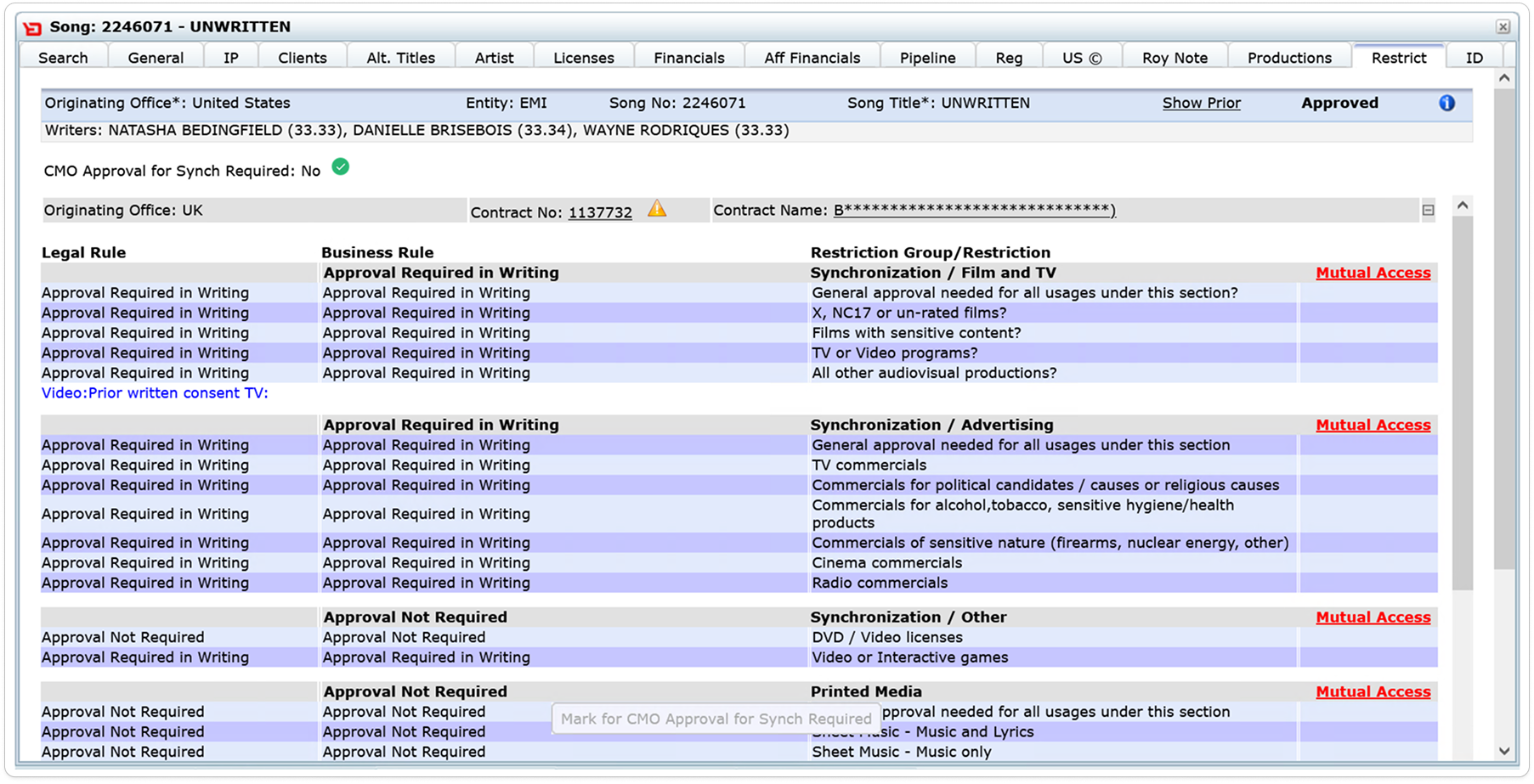The width and height of the screenshot is (1534, 784).
Task: Click the blue information icon beside Approved
Action: [x=1446, y=103]
